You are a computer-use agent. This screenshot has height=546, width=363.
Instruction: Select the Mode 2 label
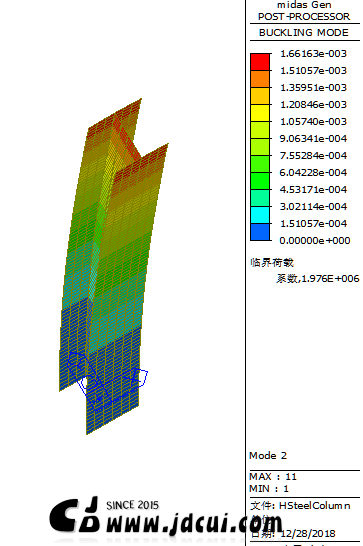point(268,455)
